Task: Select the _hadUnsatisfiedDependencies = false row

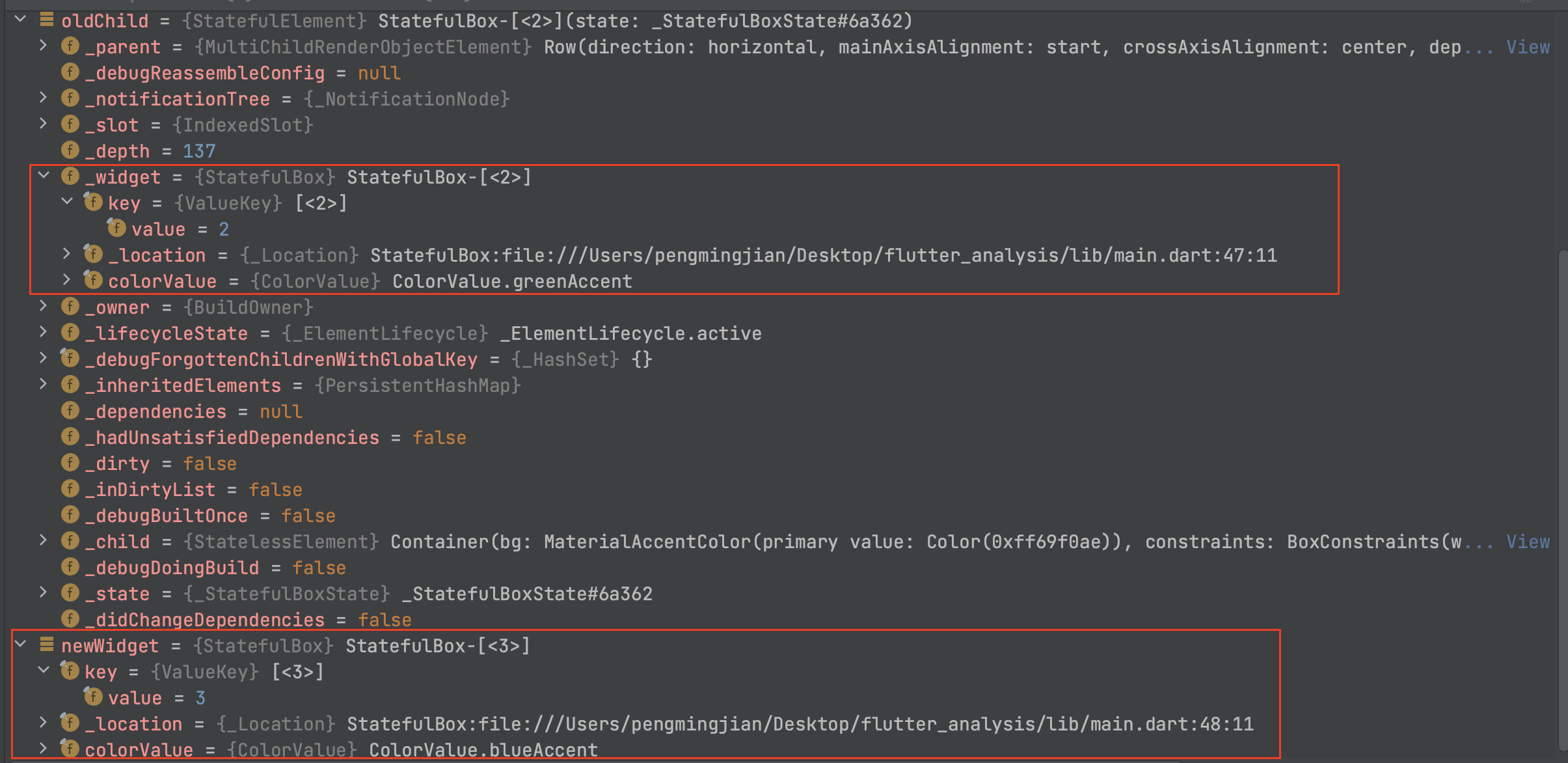Action: click(x=781, y=437)
